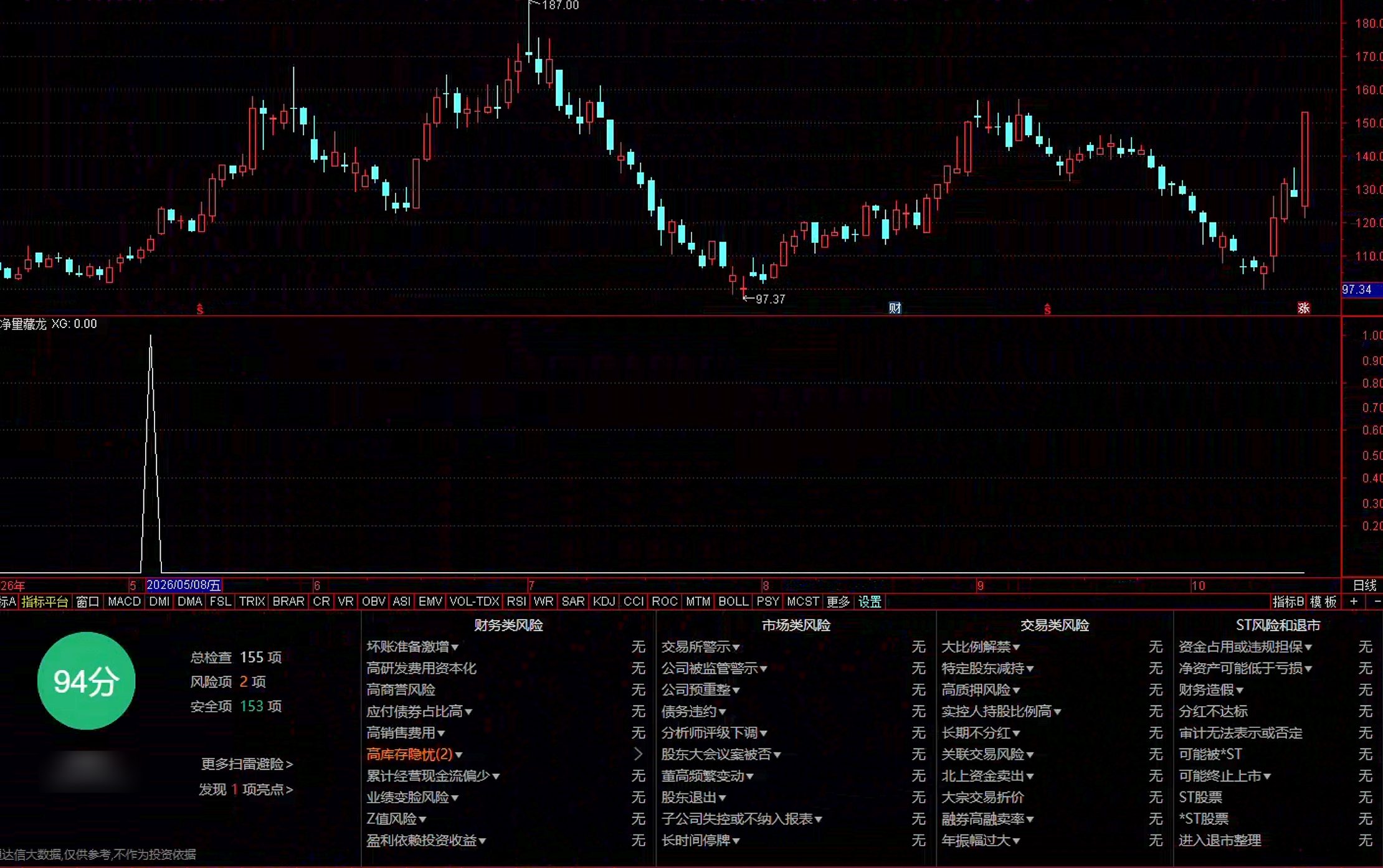Switch to WR indicator
Image resolution: width=1383 pixels, height=868 pixels.
[x=543, y=601]
